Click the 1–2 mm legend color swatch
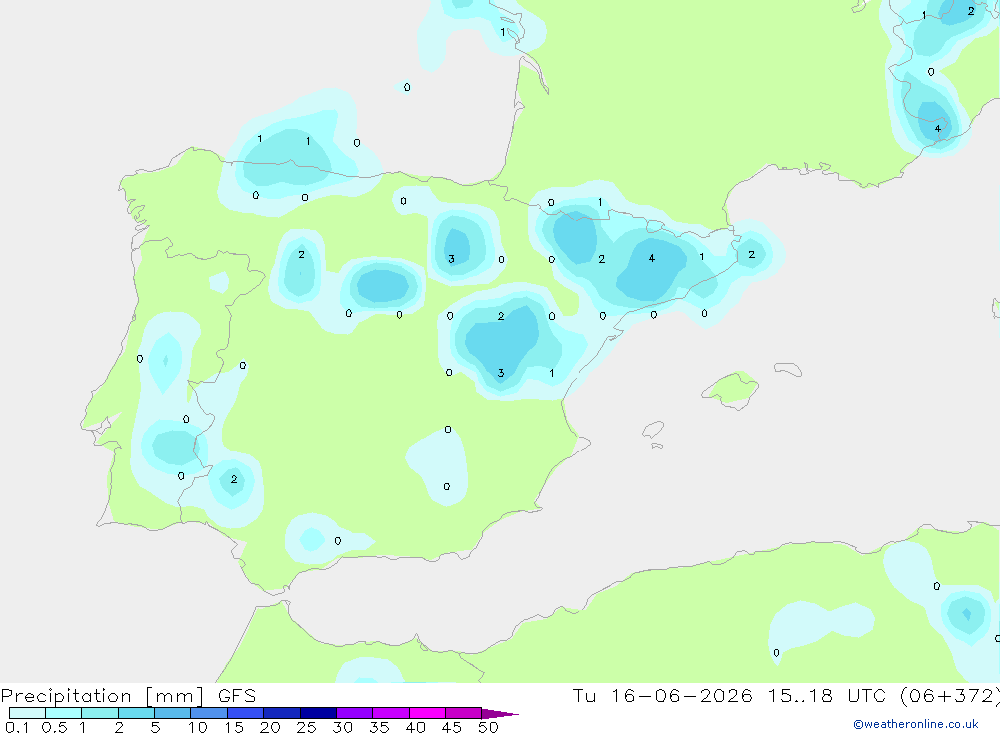 click(100, 713)
